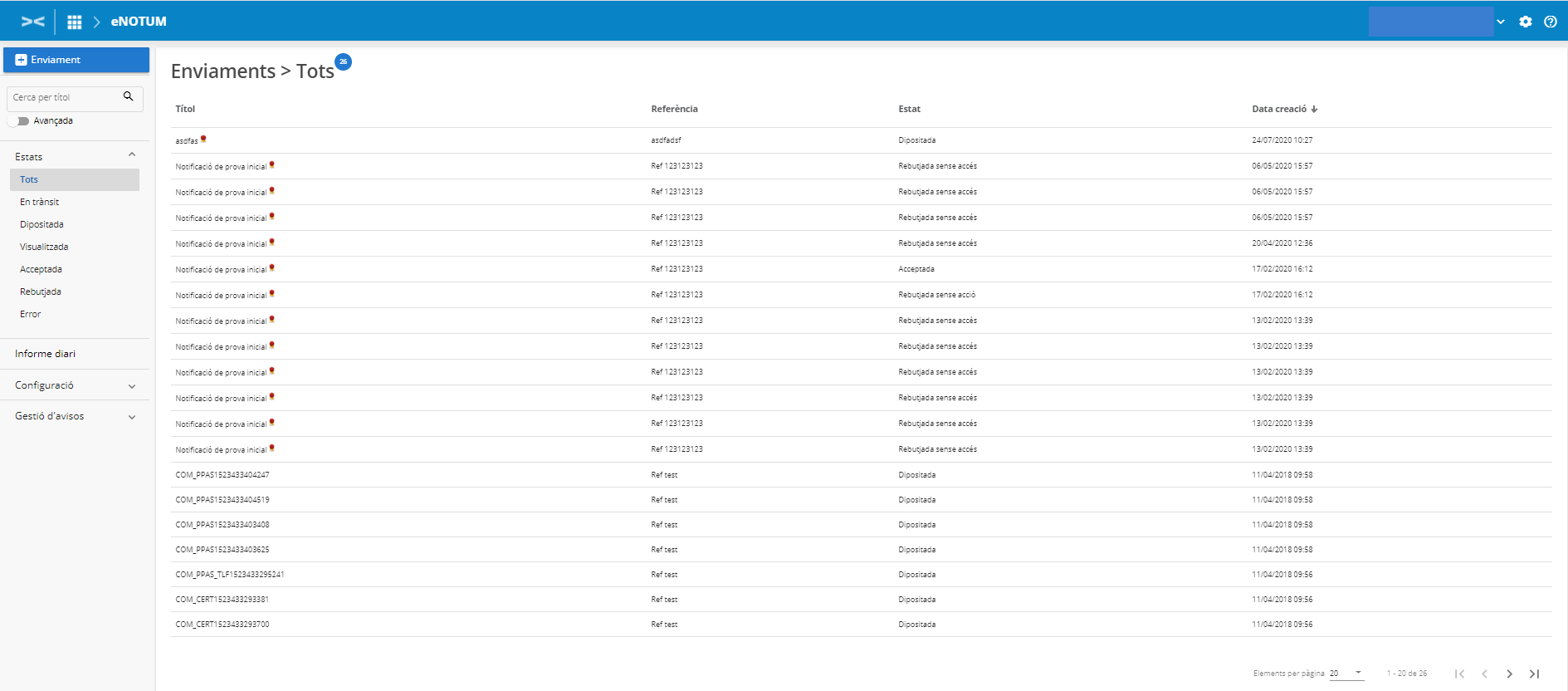Go to the first page of results
The width and height of the screenshot is (1568, 691).
(x=1460, y=674)
